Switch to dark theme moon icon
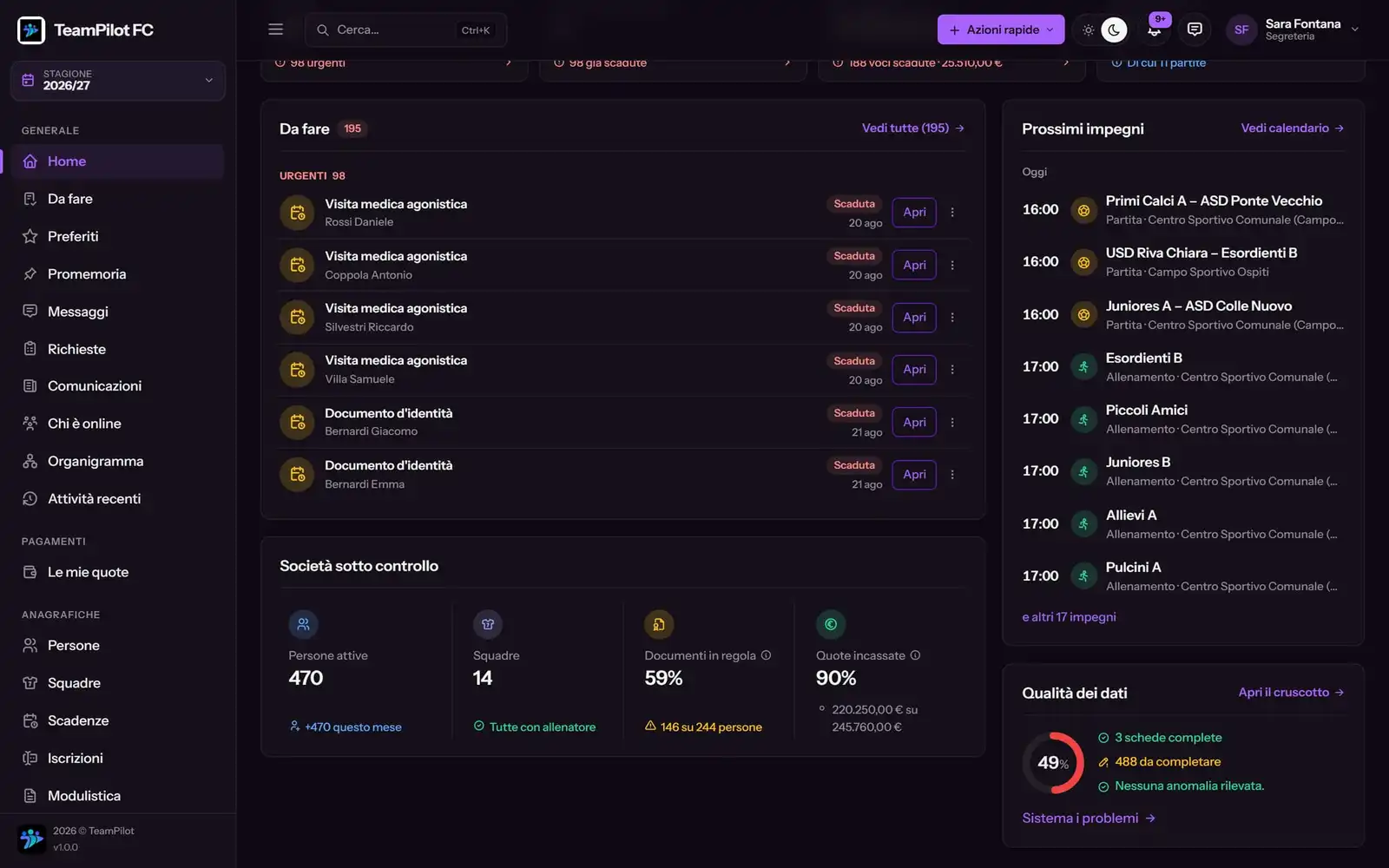The image size is (1389, 868). pyautogui.click(x=1114, y=30)
